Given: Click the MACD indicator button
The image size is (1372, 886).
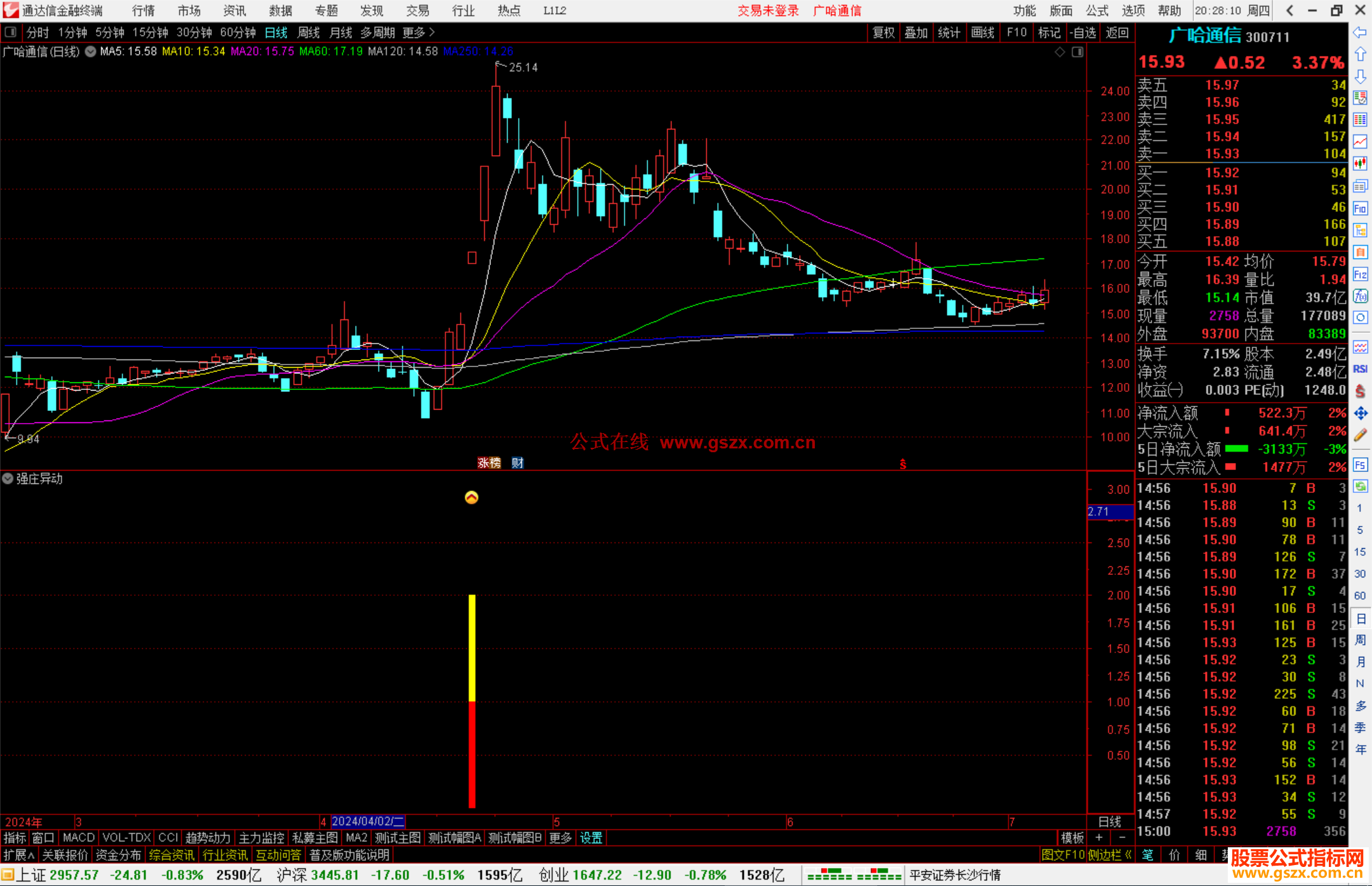Looking at the screenshot, I should [x=78, y=838].
